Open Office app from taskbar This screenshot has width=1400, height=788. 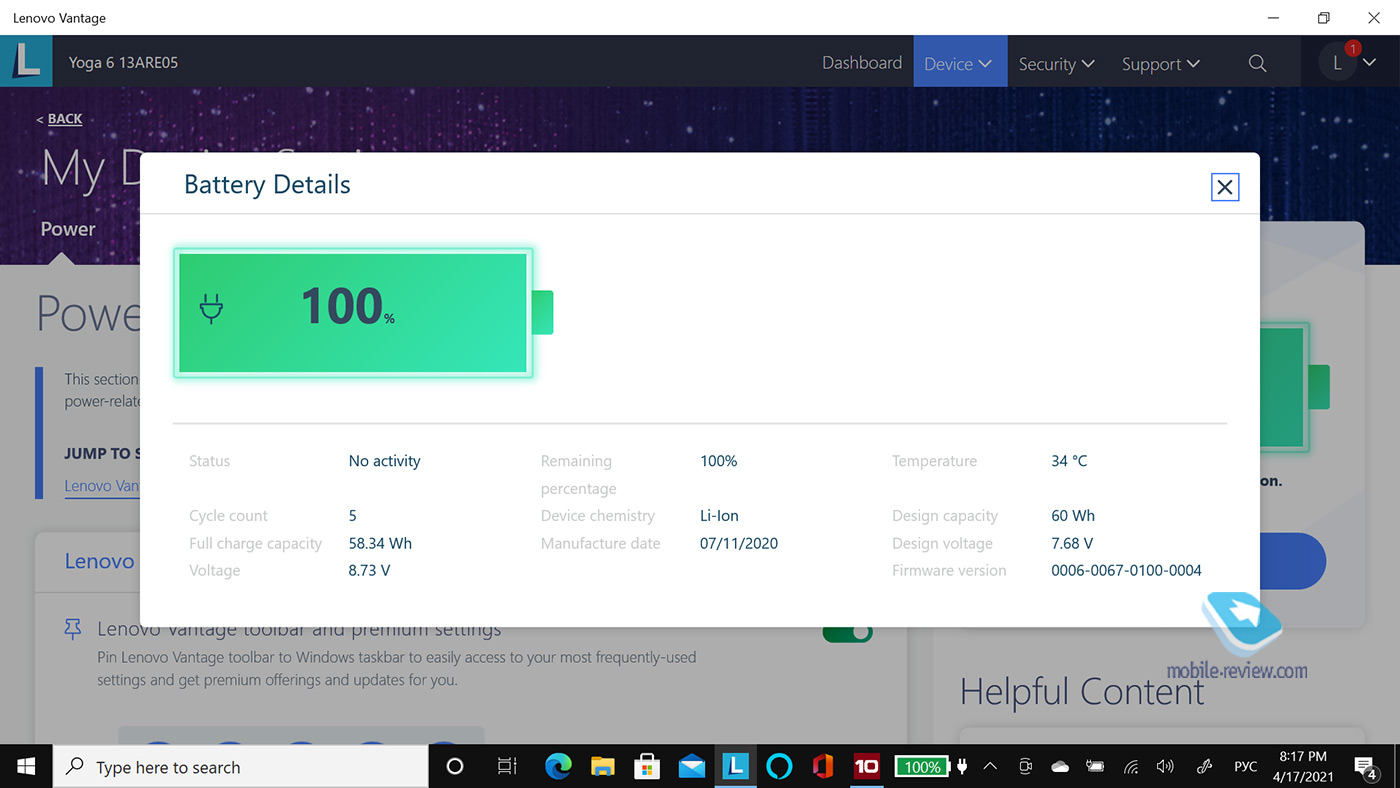[x=823, y=767]
